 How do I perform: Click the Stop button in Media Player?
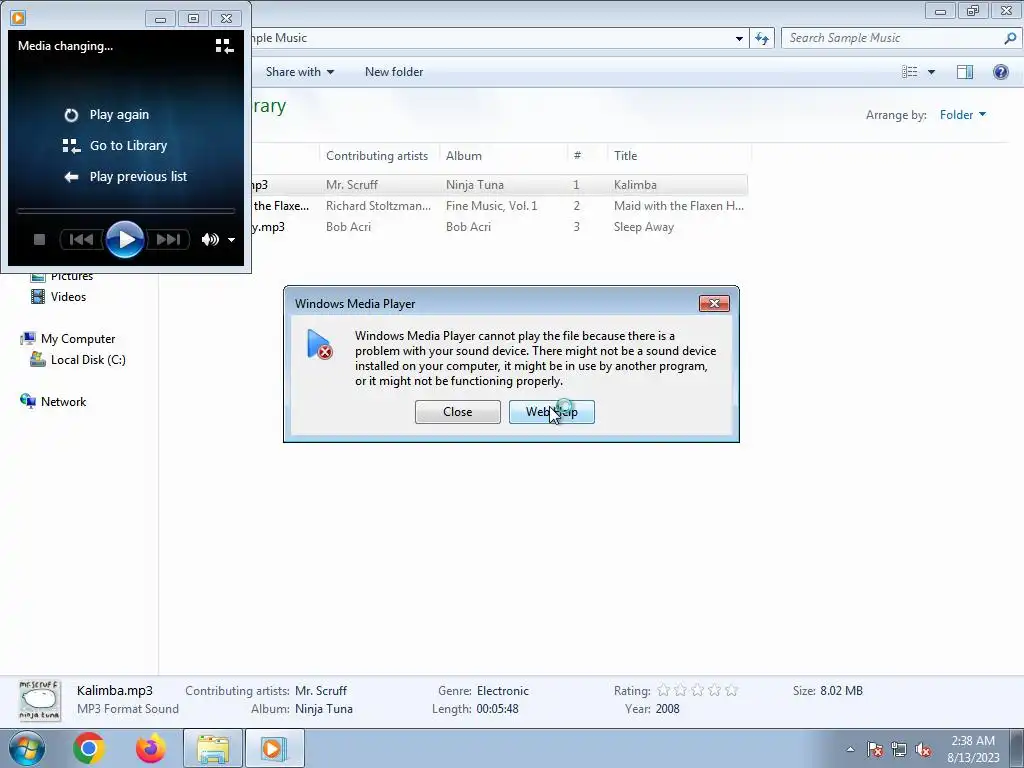(39, 240)
